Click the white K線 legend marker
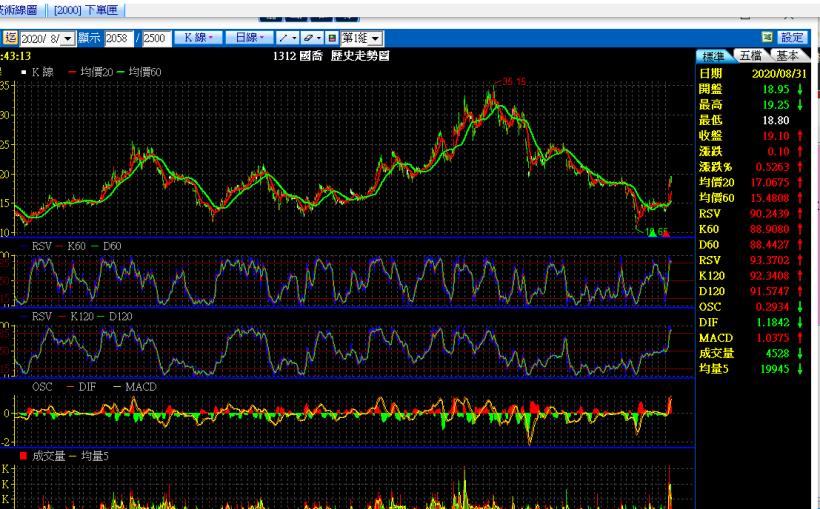The width and height of the screenshot is (820, 509). click(x=23, y=72)
